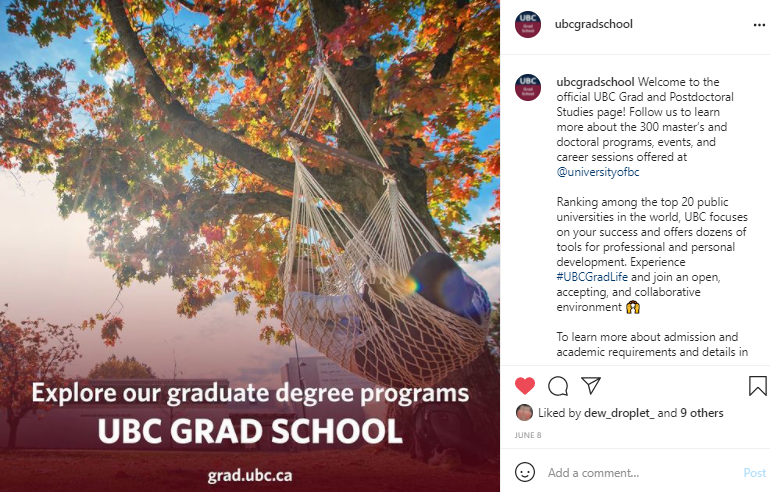Click the comment speech bubble icon
This screenshot has height=492, width=770.
coord(558,386)
